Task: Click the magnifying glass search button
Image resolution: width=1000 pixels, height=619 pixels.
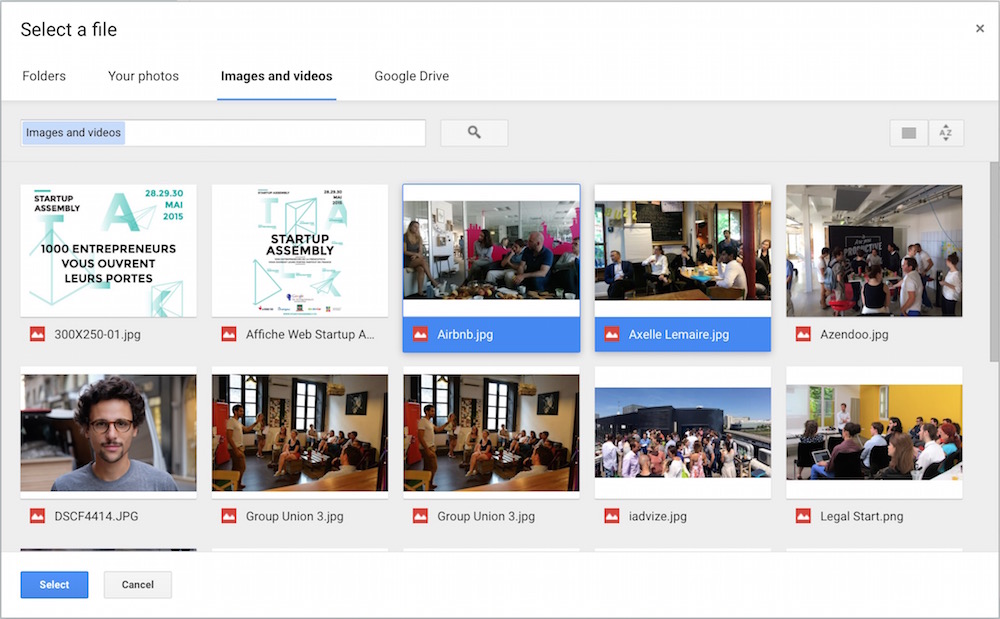Action: (x=474, y=133)
